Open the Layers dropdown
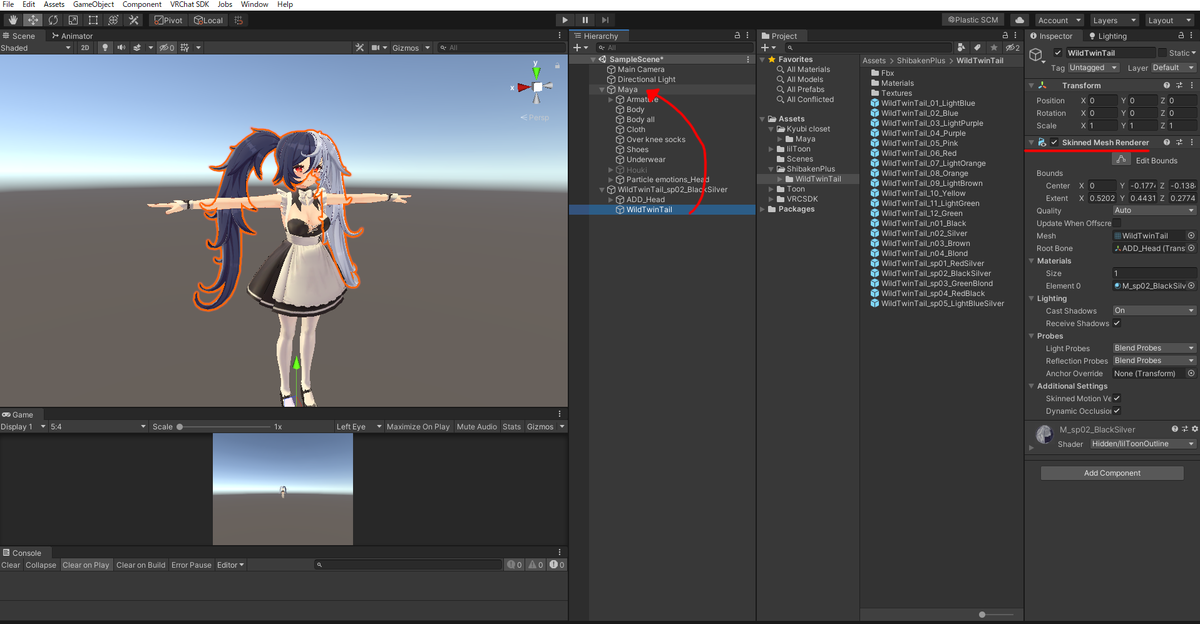The width and height of the screenshot is (1200, 624). coord(1113,20)
